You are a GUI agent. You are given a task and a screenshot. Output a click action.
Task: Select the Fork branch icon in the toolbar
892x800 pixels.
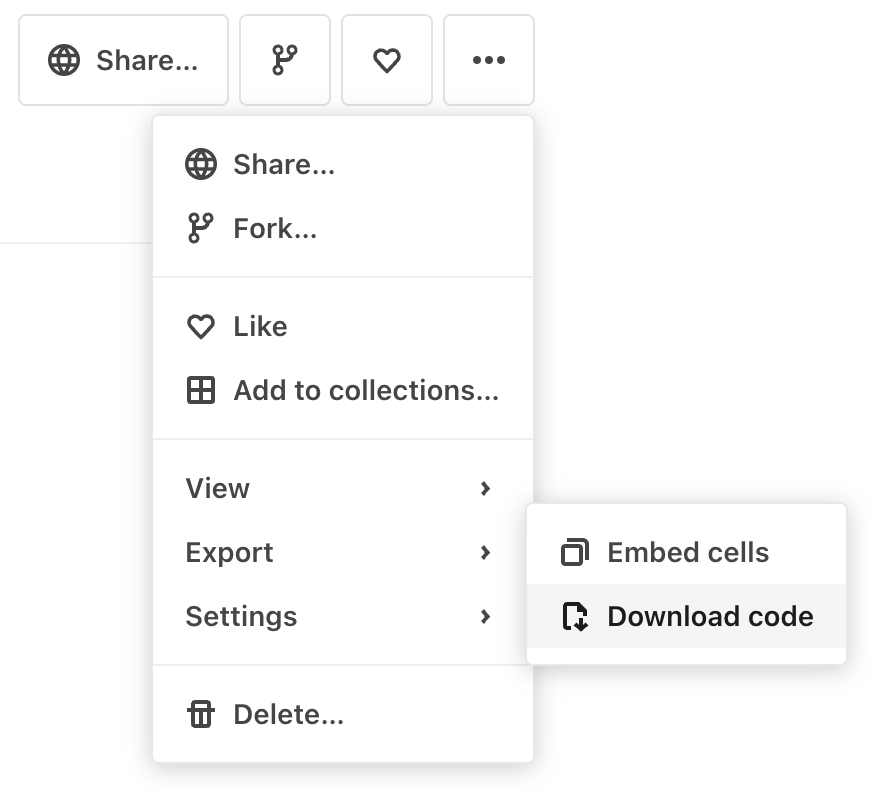[284, 59]
